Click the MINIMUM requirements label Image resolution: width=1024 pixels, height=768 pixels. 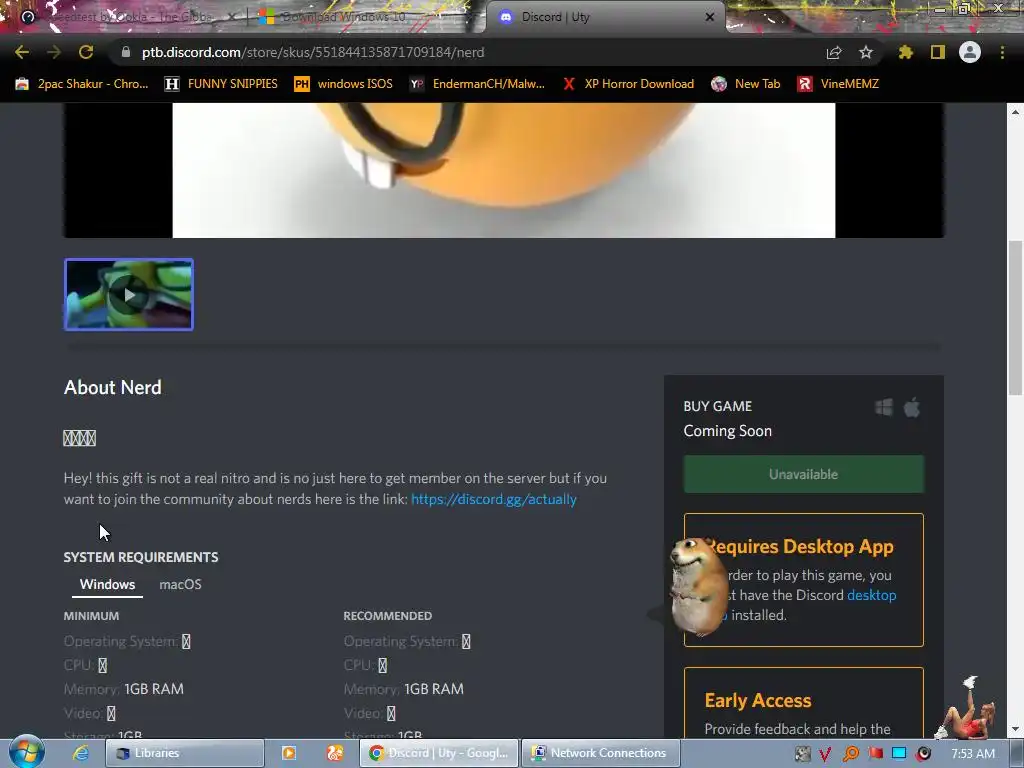coord(91,616)
